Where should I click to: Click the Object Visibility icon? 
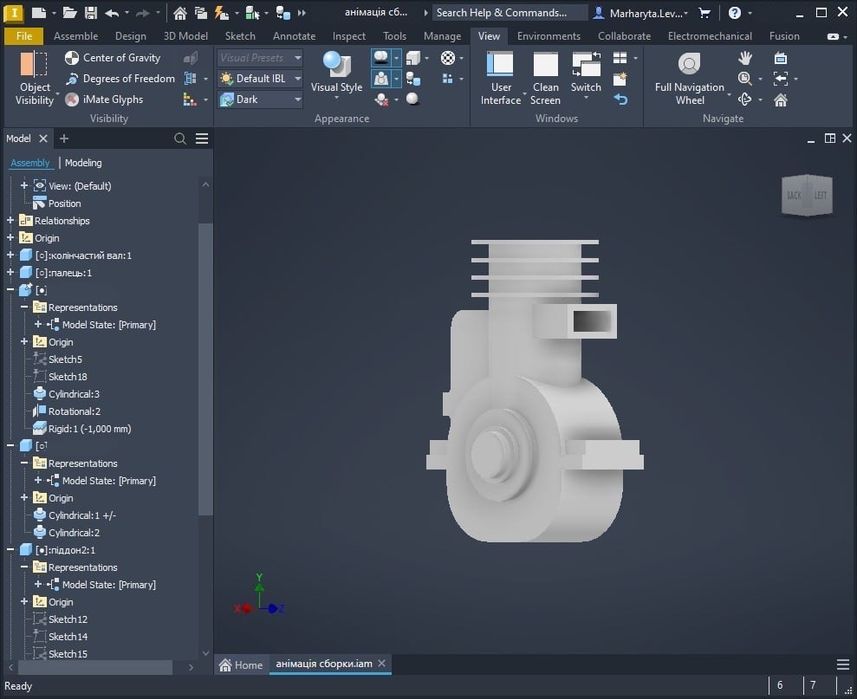(x=34, y=64)
